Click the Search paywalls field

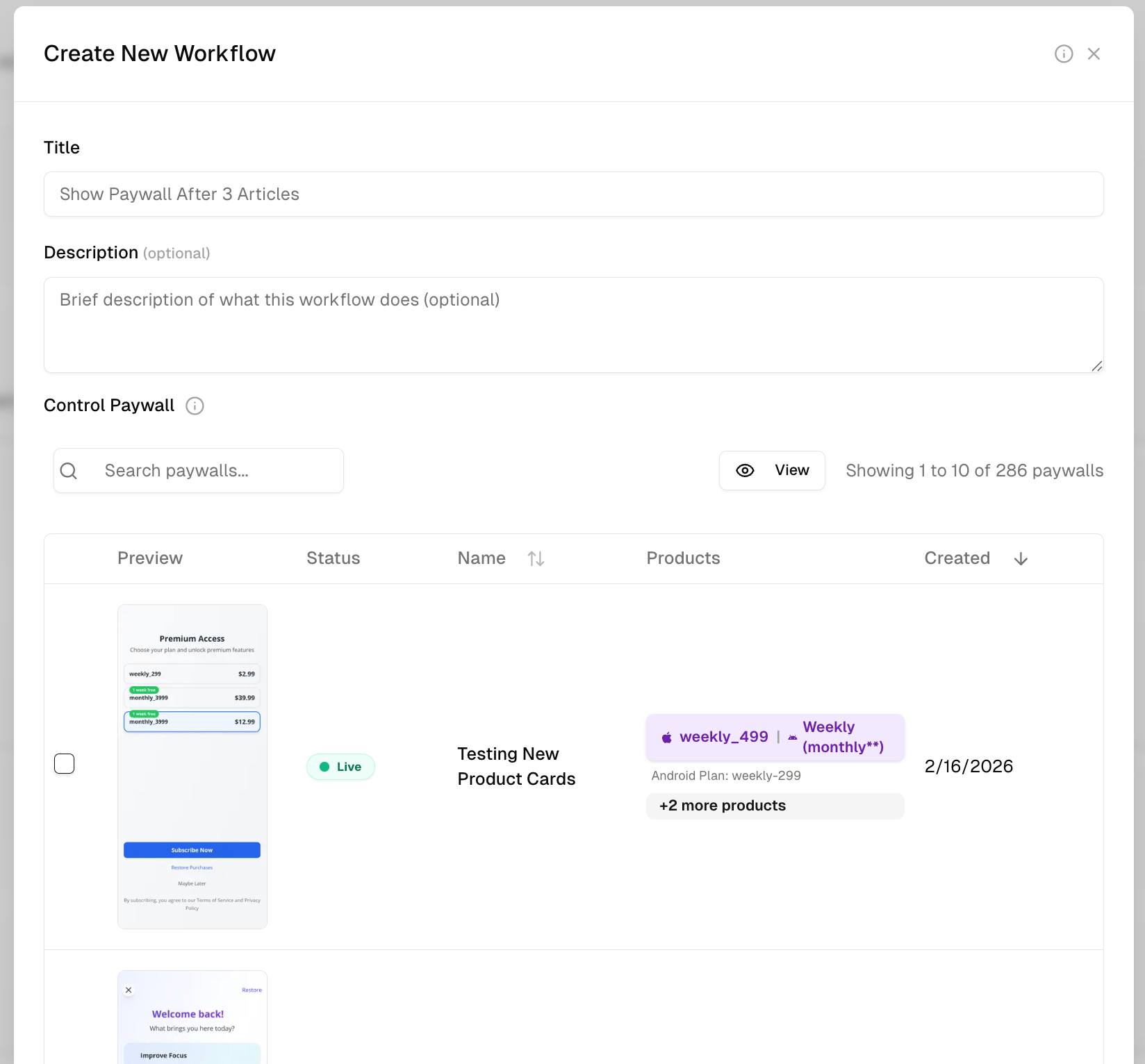(x=199, y=471)
